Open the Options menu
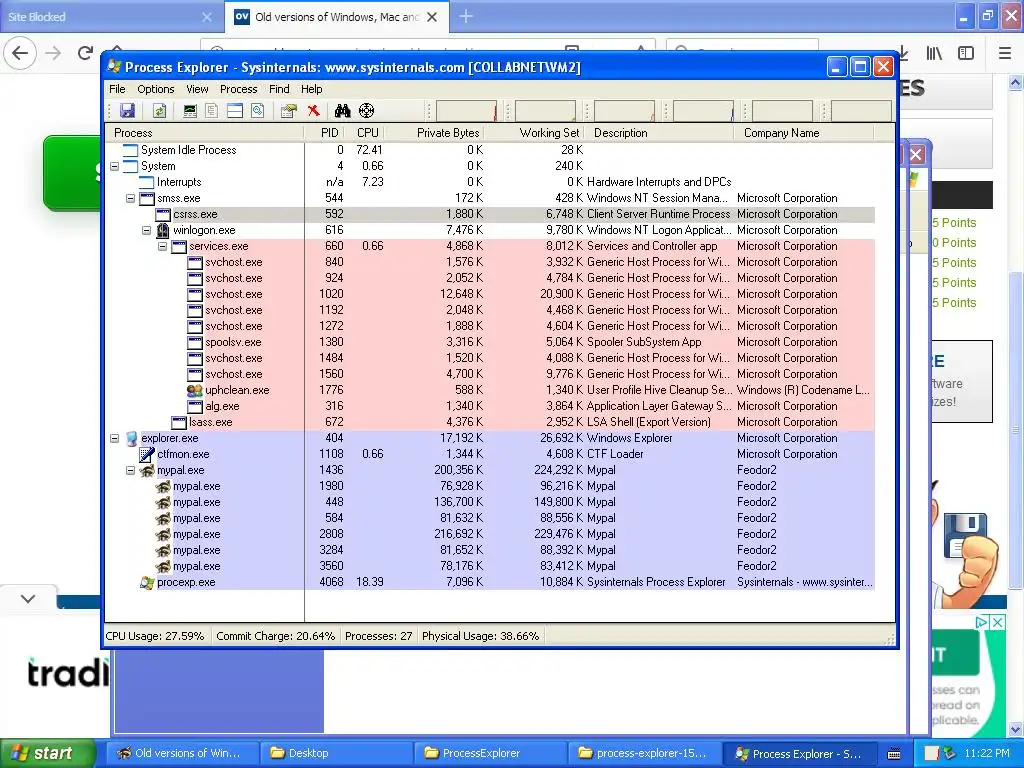1024x768 pixels. (x=155, y=89)
